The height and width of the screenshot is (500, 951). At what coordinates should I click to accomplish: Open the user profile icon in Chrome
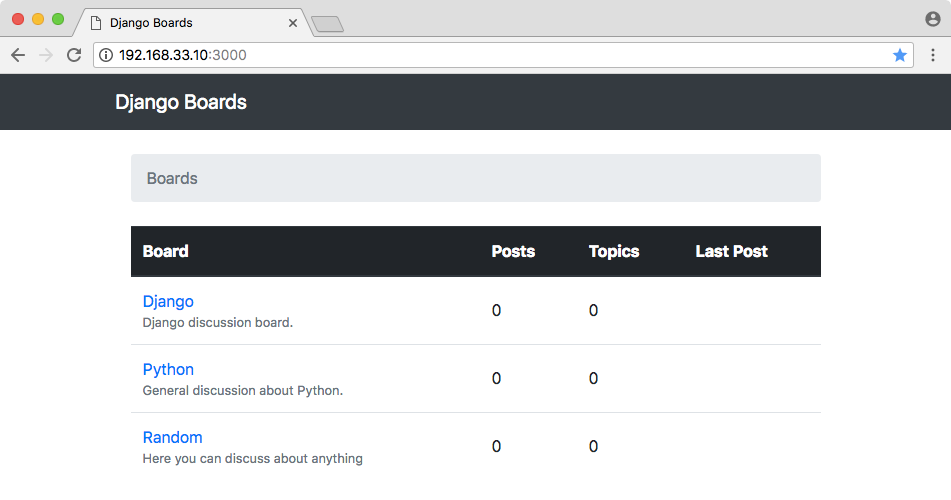point(933,19)
